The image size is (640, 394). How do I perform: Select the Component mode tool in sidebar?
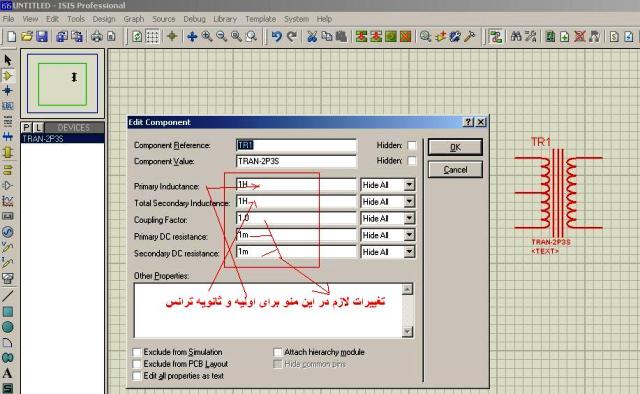click(7, 76)
